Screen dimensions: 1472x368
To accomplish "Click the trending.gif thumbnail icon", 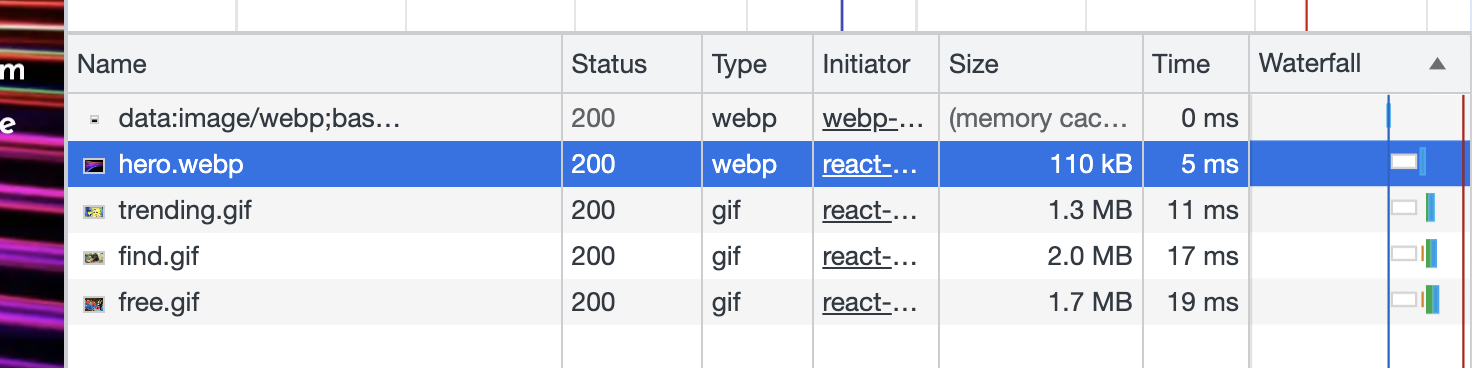I will (x=94, y=211).
